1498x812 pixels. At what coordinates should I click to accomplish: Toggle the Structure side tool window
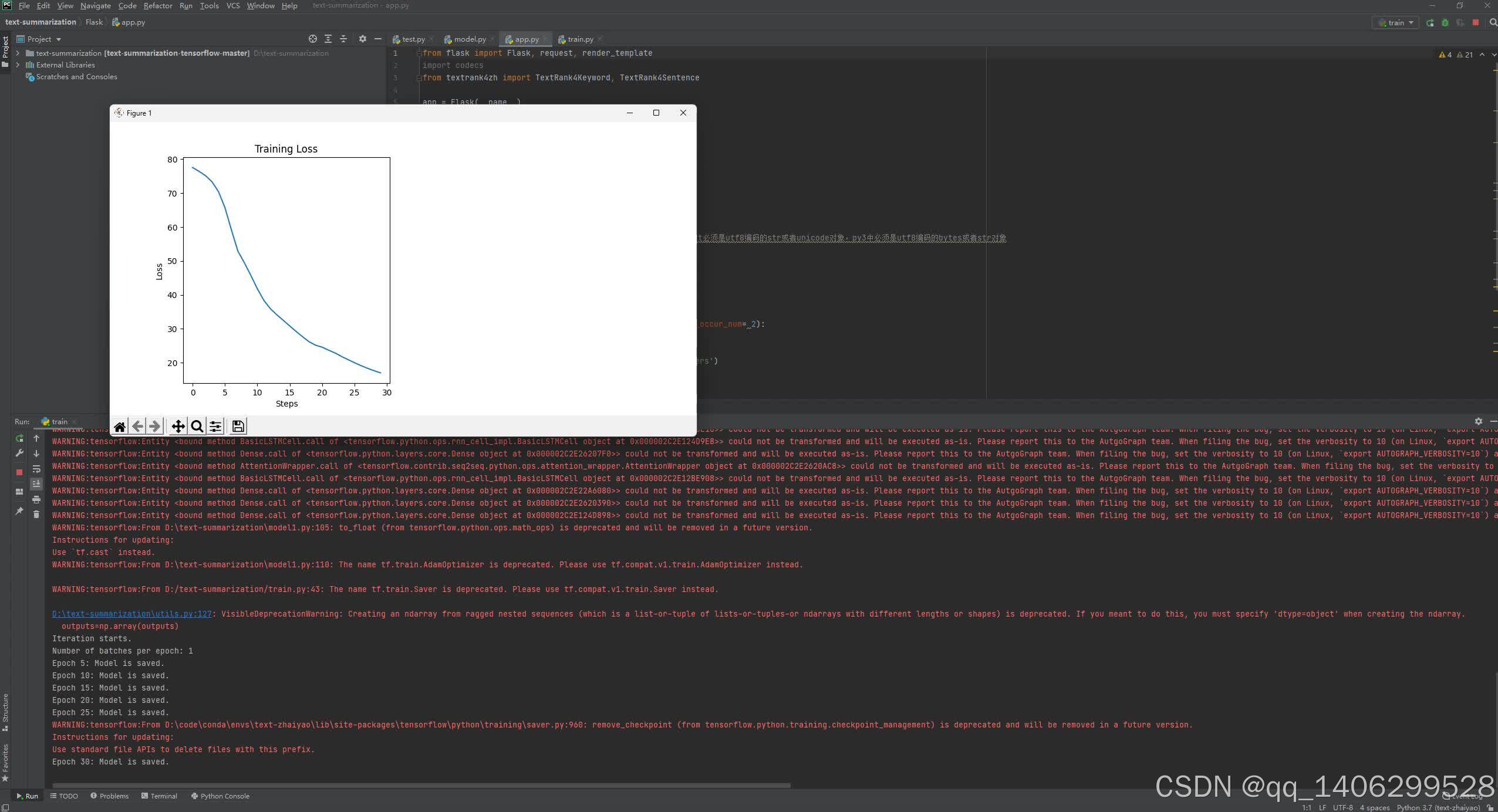click(5, 712)
